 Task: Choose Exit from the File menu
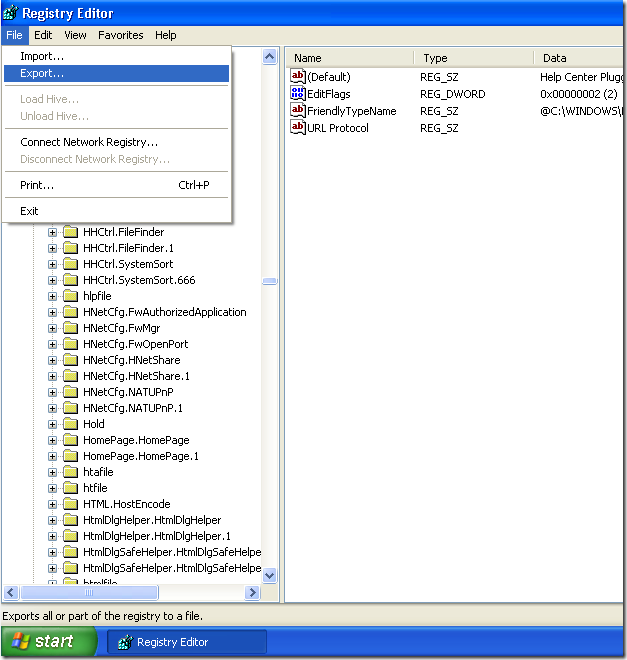tap(117, 211)
